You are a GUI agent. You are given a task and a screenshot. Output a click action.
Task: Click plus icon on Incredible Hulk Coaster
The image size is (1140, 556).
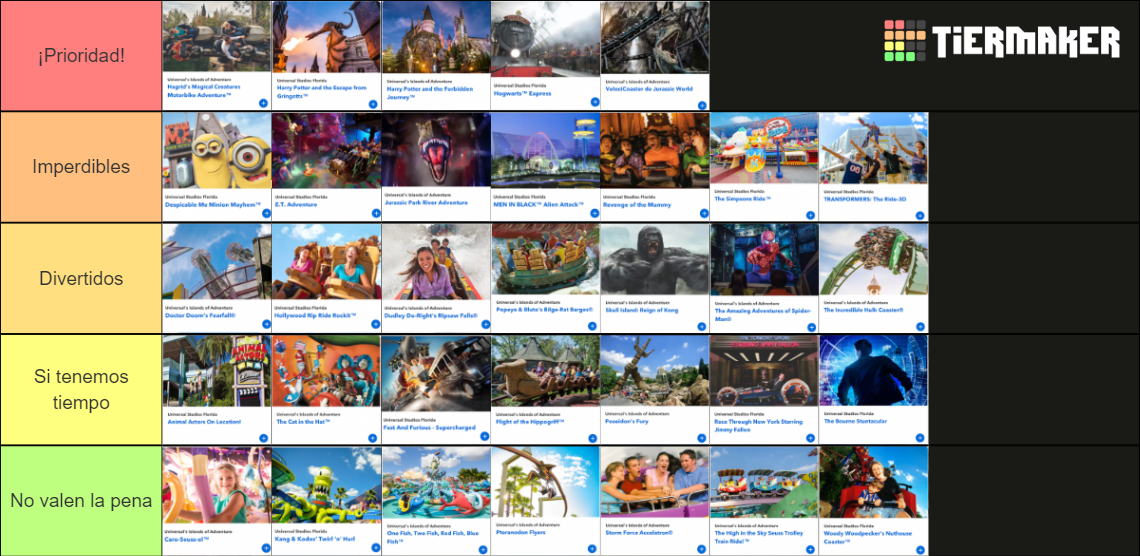(920, 327)
